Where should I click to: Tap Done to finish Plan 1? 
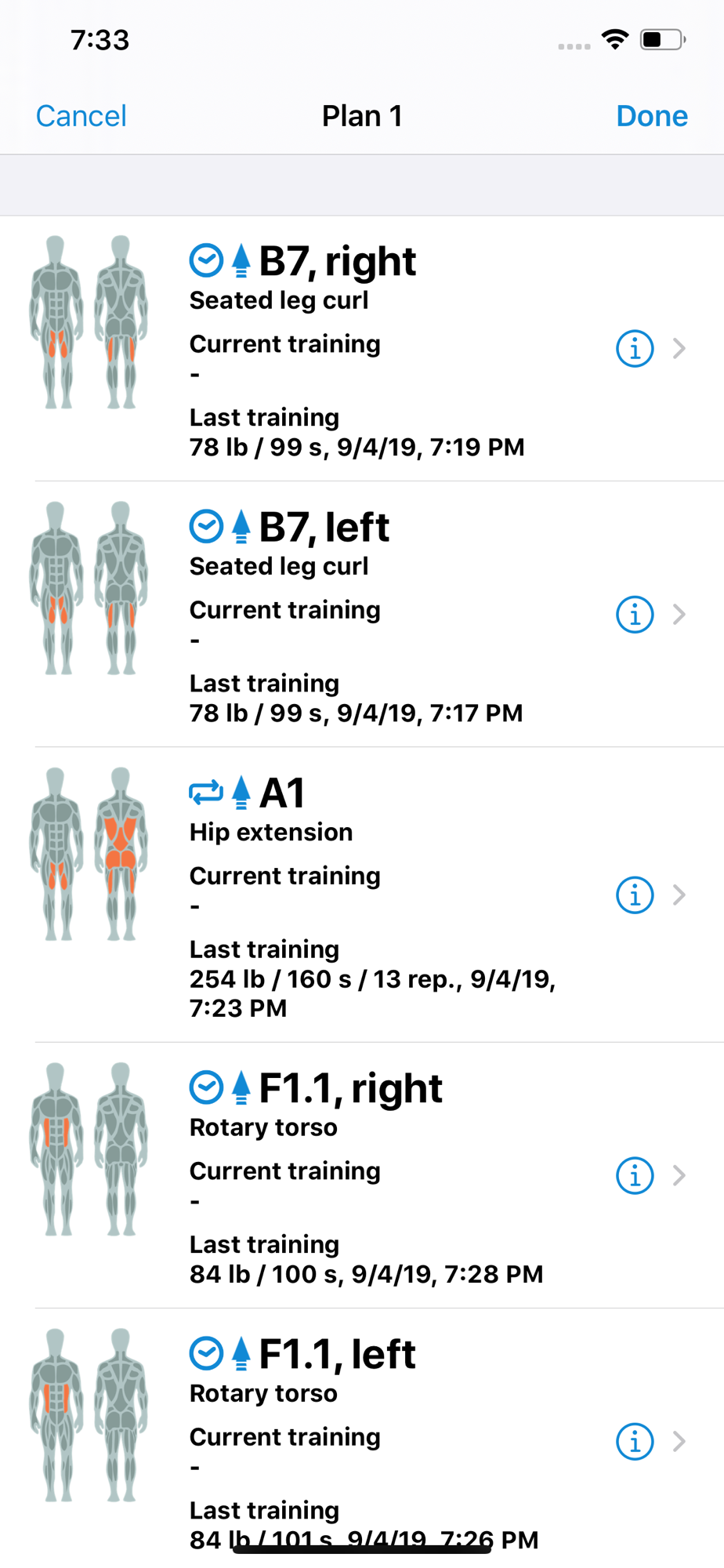point(652,116)
